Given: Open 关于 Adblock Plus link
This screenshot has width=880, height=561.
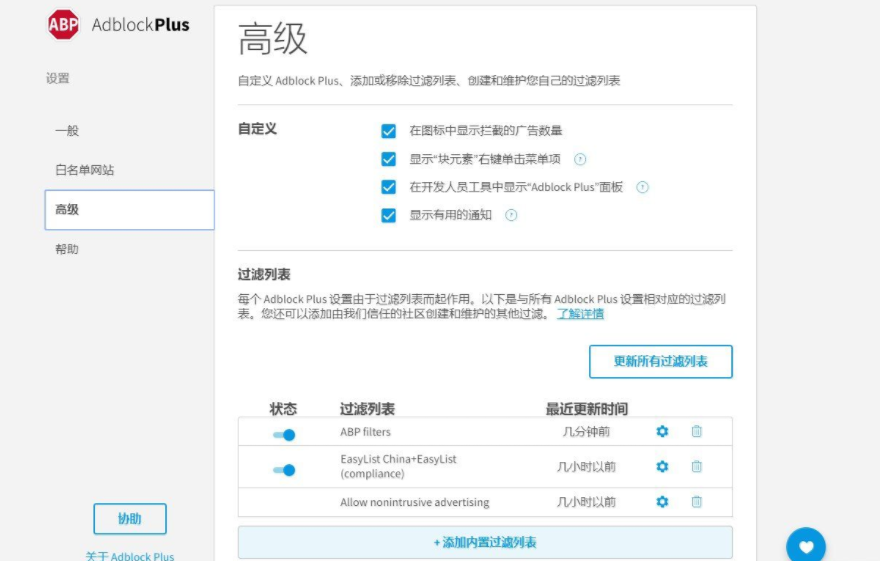Looking at the screenshot, I should point(130,556).
